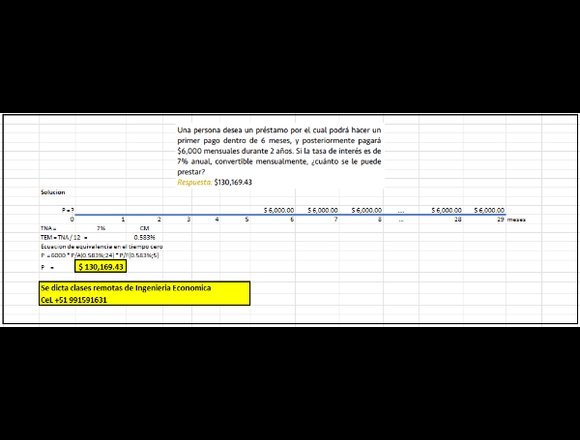Click the 'TNA =' label cell

pos(48,229)
